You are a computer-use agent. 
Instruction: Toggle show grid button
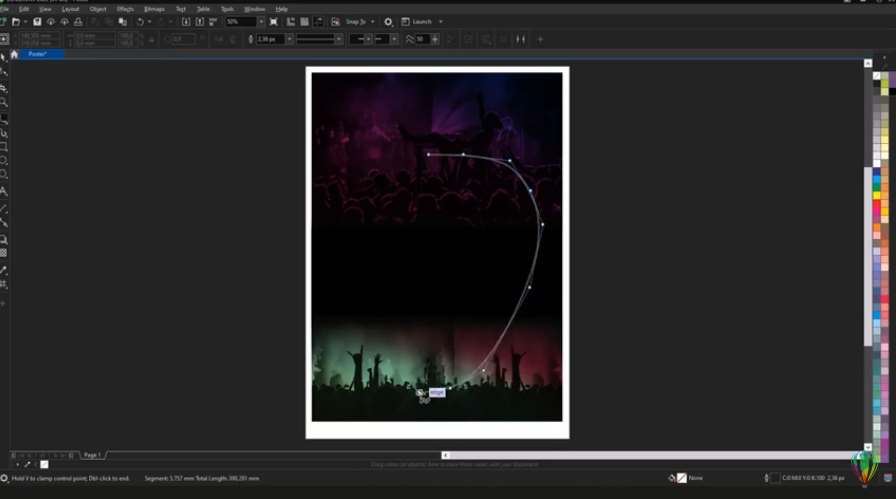click(304, 21)
